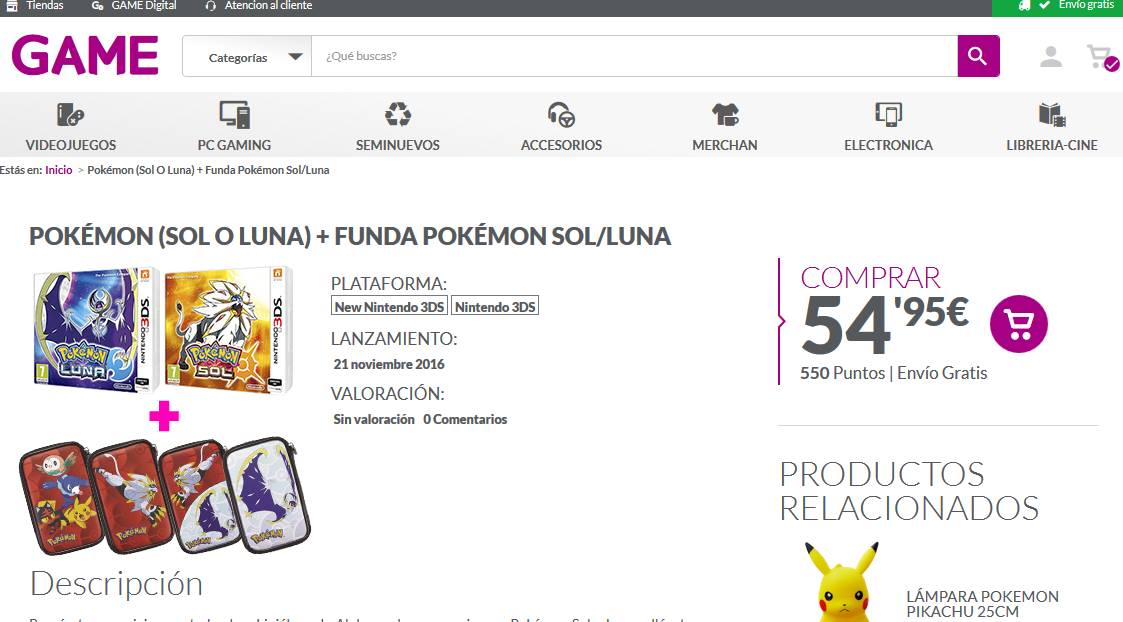Click the PC Gaming computer icon

coord(234,115)
